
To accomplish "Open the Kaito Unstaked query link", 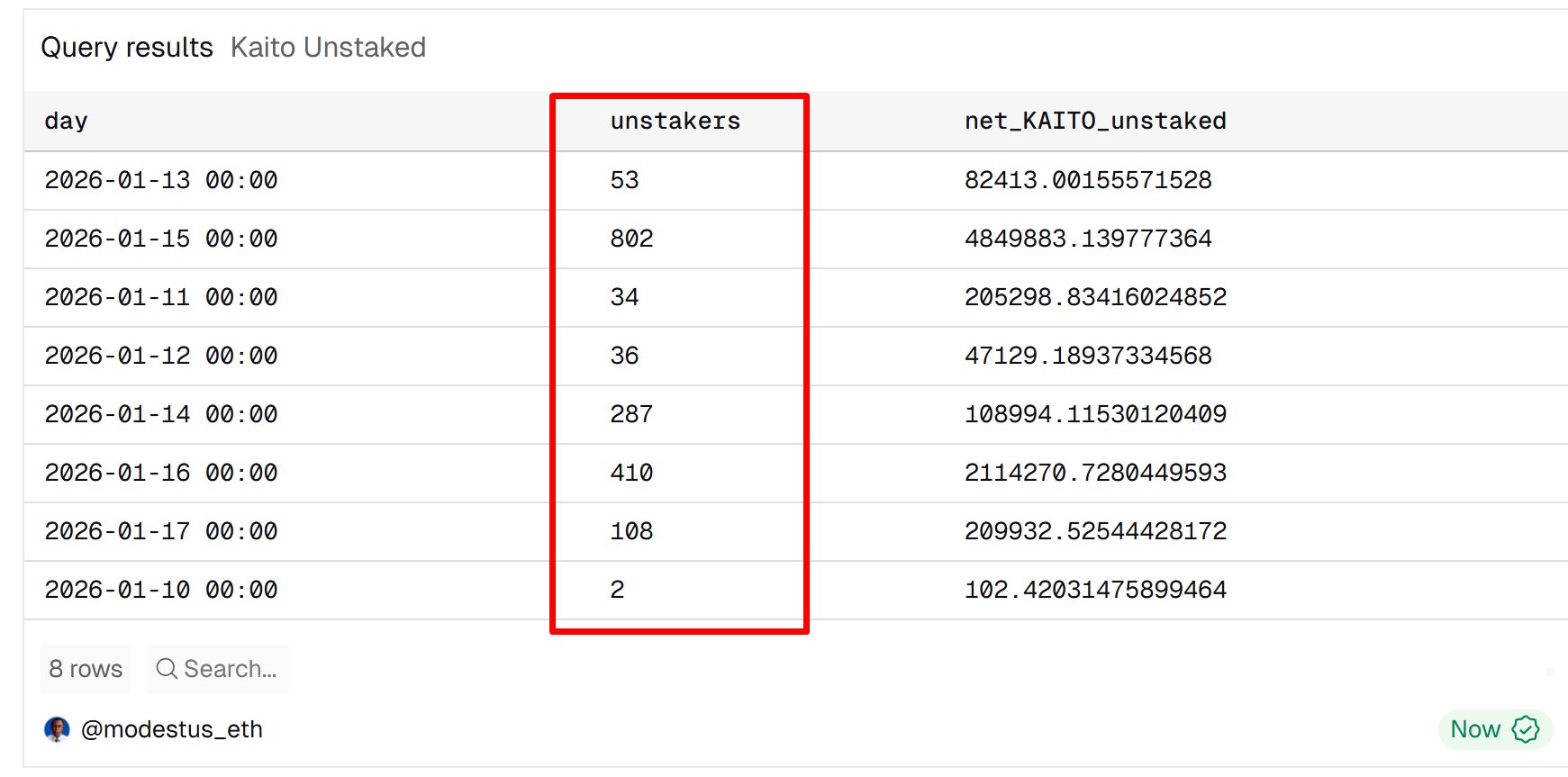I will (x=328, y=47).
